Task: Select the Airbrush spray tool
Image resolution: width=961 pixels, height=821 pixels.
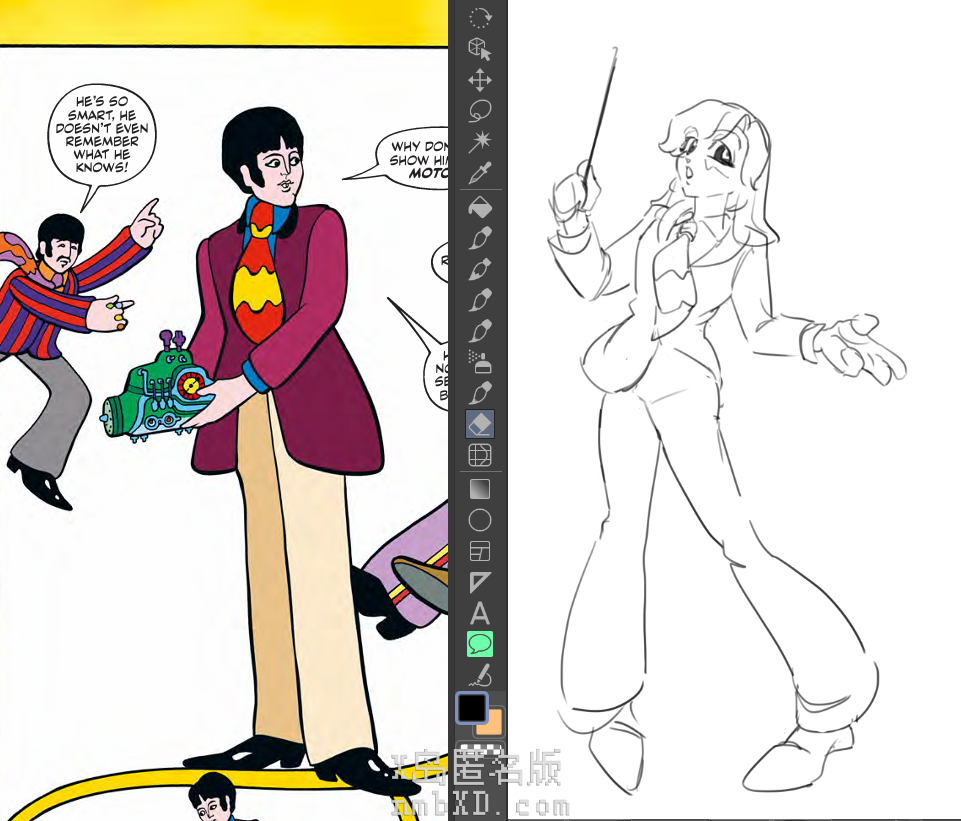Action: 480,362
